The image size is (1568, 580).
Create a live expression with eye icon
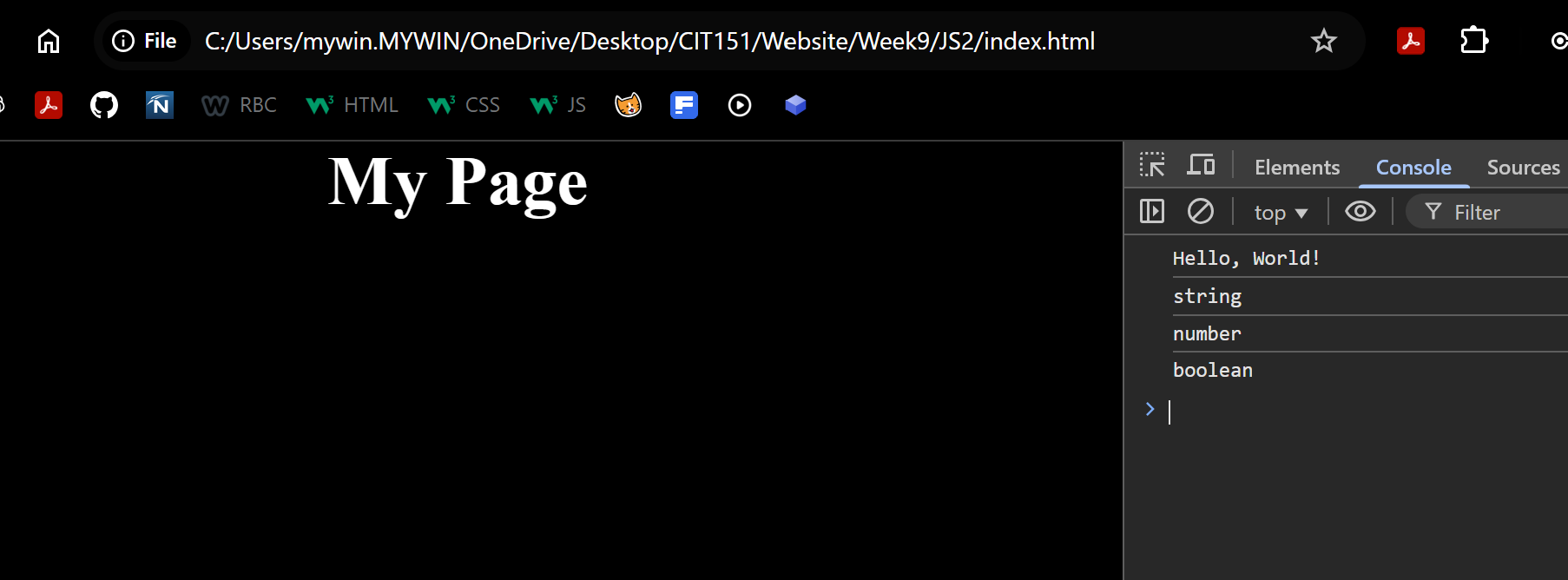[x=1360, y=211]
